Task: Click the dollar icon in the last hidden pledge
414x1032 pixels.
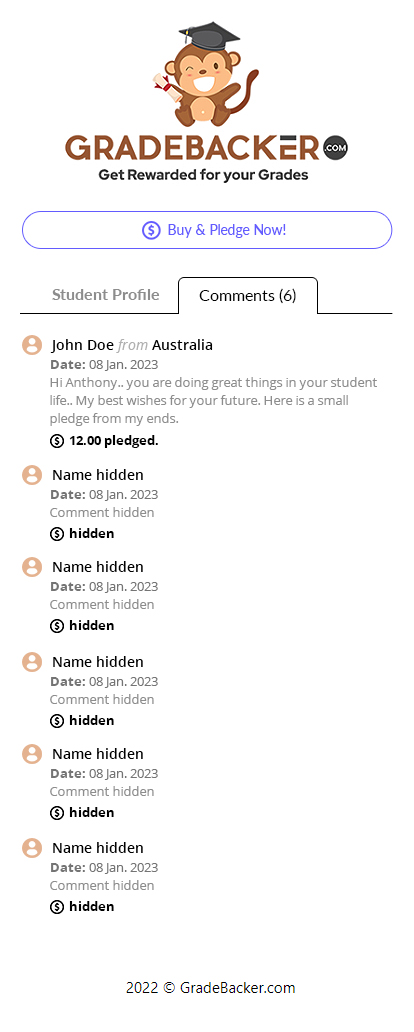Action: click(57, 907)
